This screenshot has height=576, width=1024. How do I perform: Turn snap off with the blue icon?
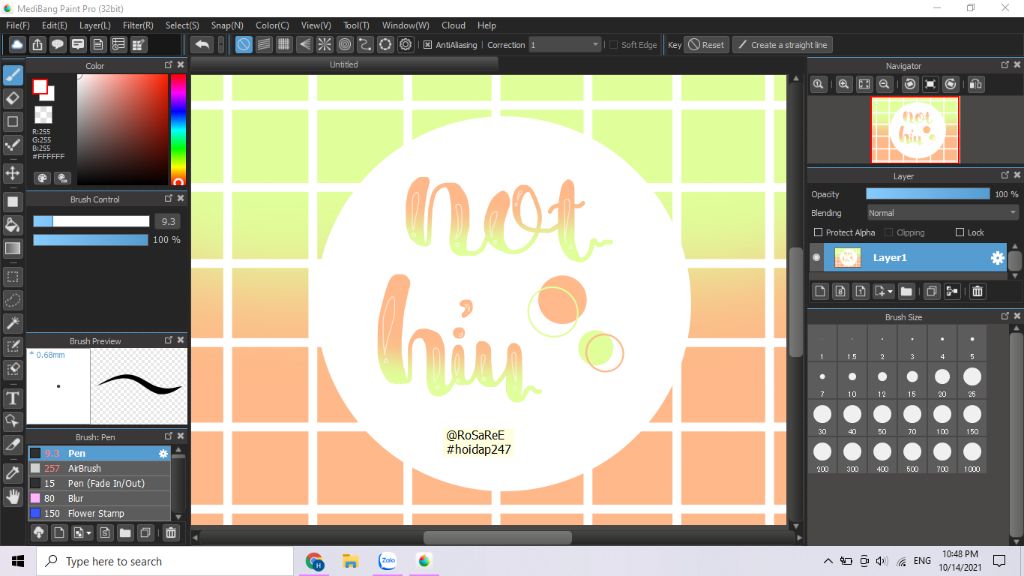244,44
